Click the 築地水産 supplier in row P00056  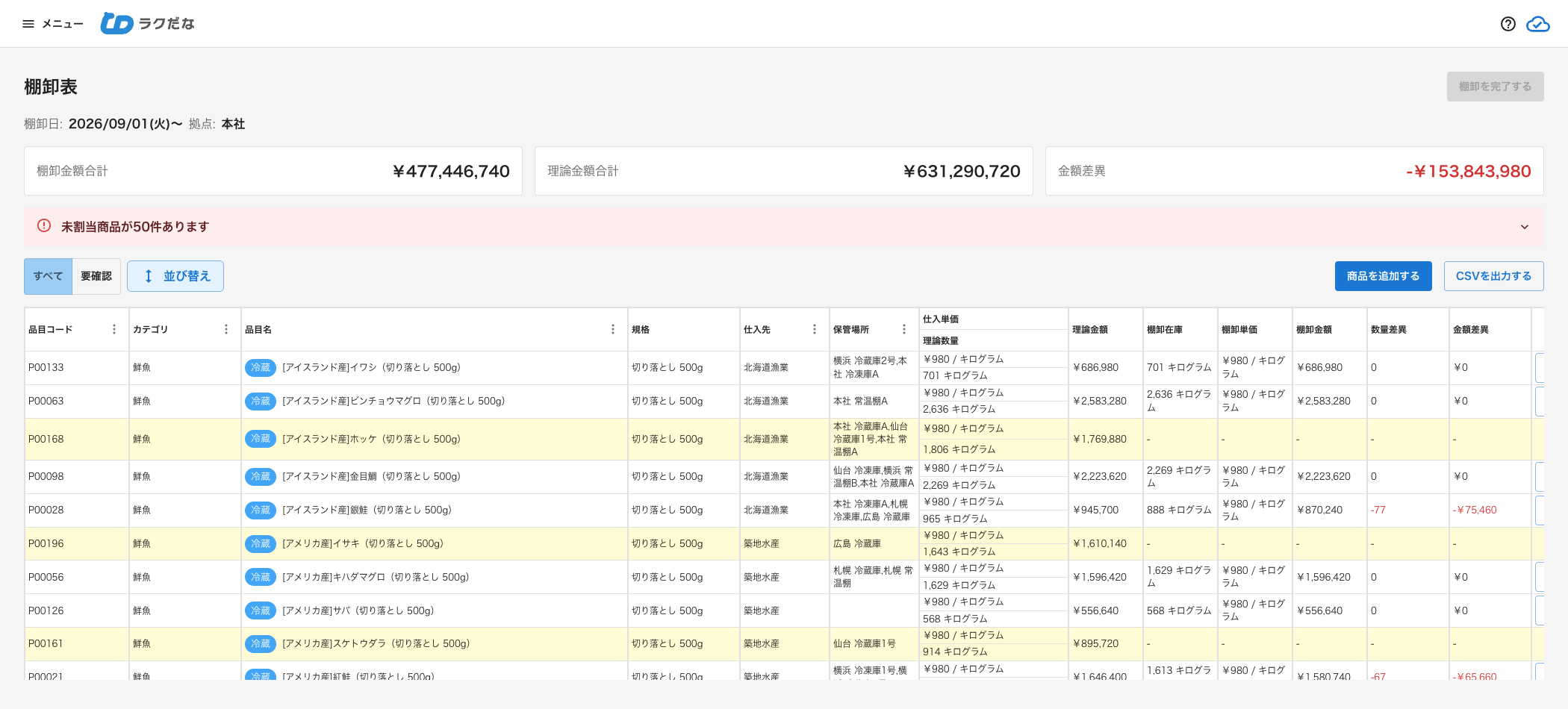[762, 577]
